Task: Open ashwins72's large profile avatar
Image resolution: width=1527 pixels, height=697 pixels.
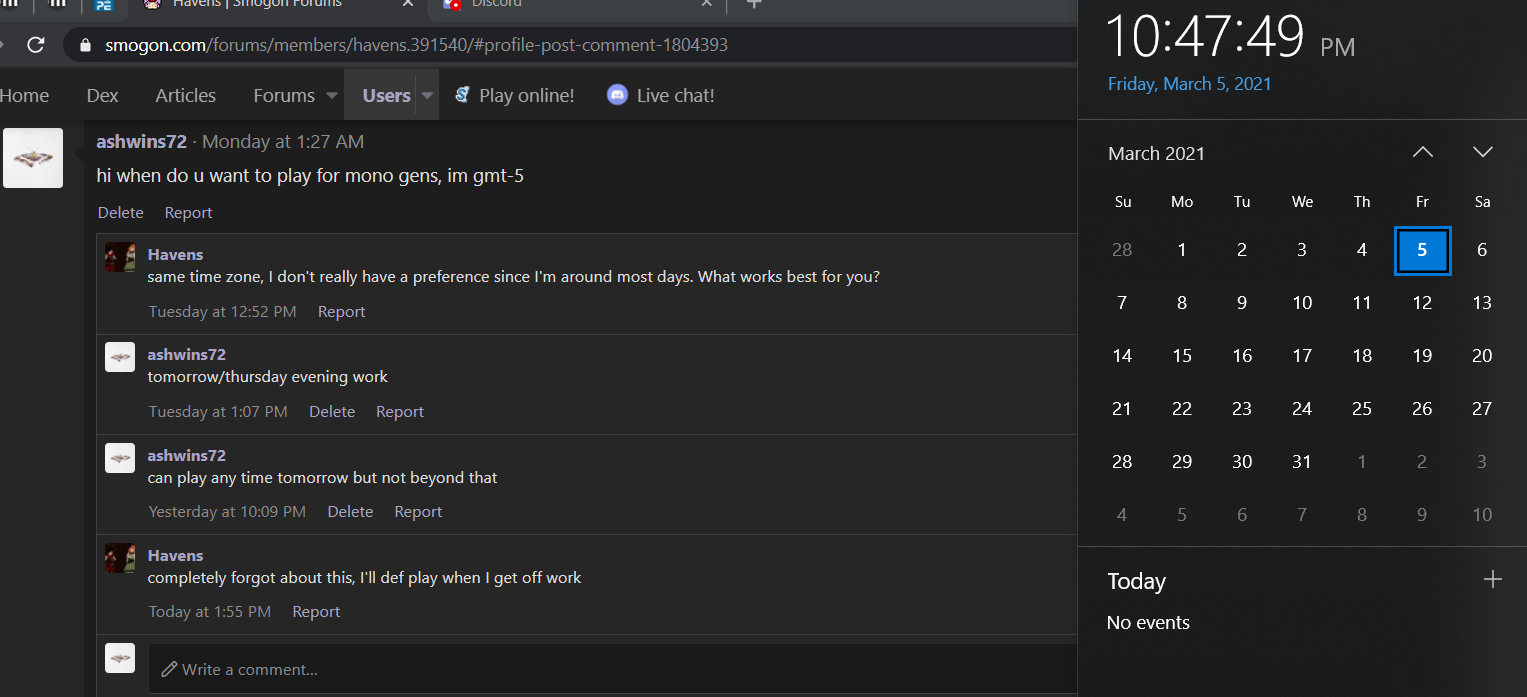Action: click(x=33, y=158)
